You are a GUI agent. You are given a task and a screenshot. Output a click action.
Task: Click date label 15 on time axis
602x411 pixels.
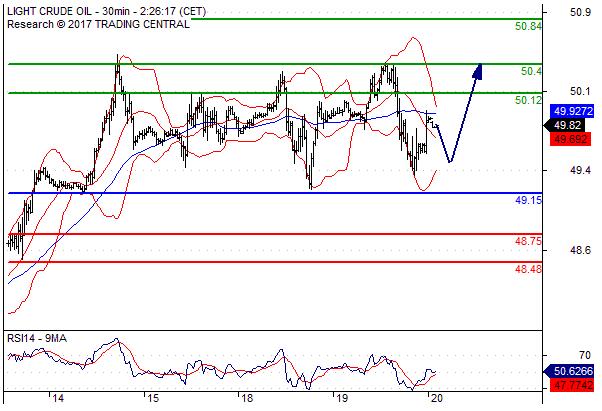pos(153,398)
